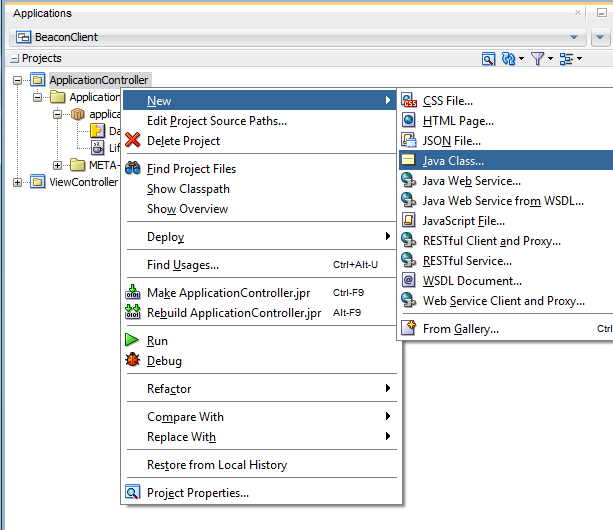
Task: Choose Edit Project Source Paths
Action: (259, 121)
